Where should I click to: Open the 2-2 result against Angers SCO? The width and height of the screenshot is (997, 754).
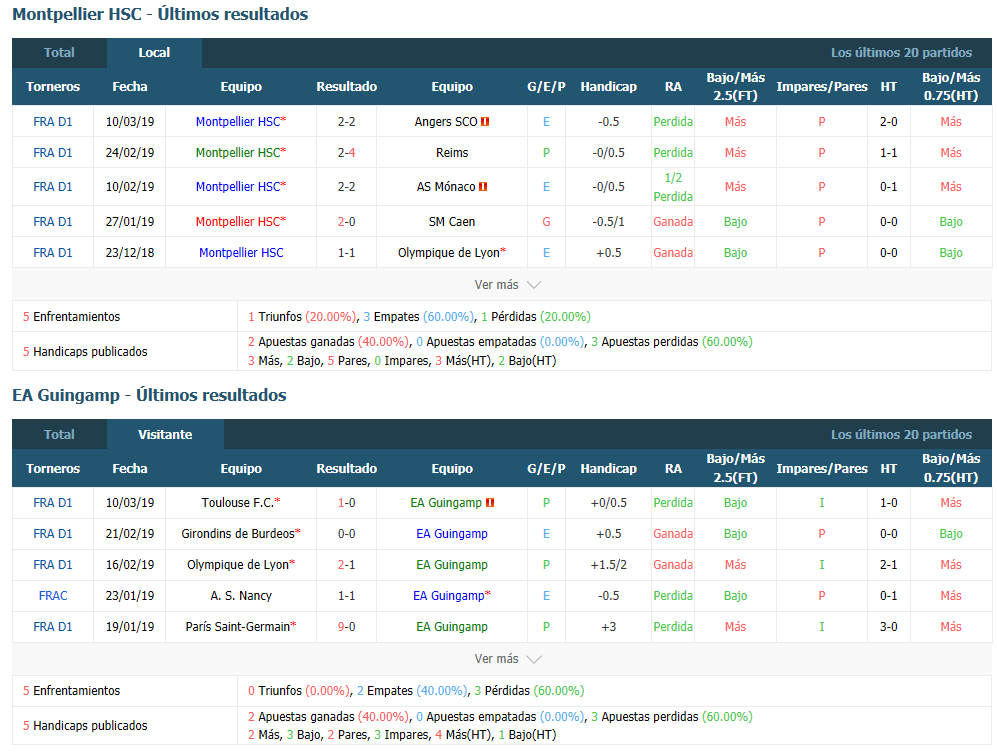click(x=347, y=121)
